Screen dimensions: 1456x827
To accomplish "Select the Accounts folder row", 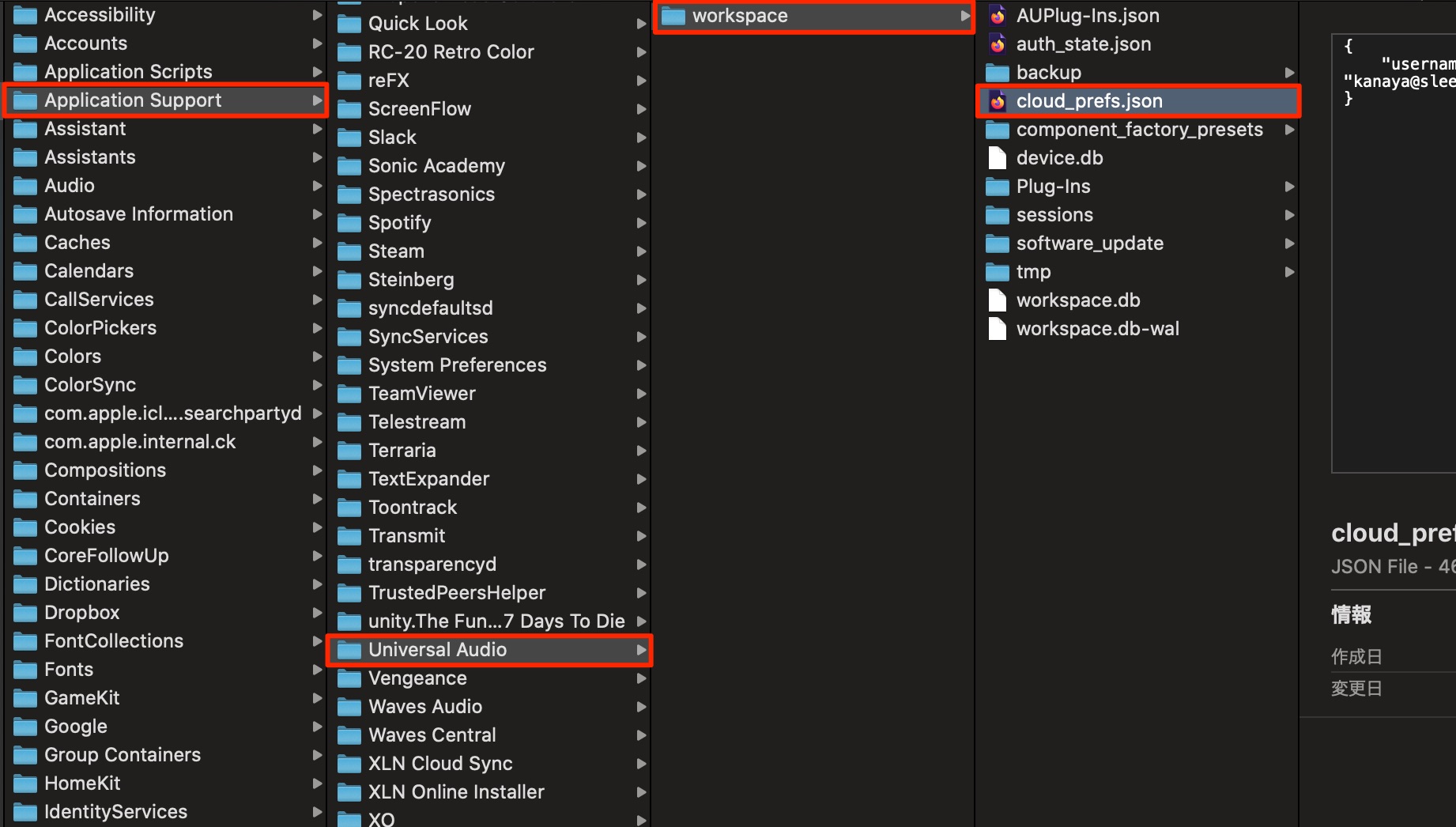I will pos(166,43).
